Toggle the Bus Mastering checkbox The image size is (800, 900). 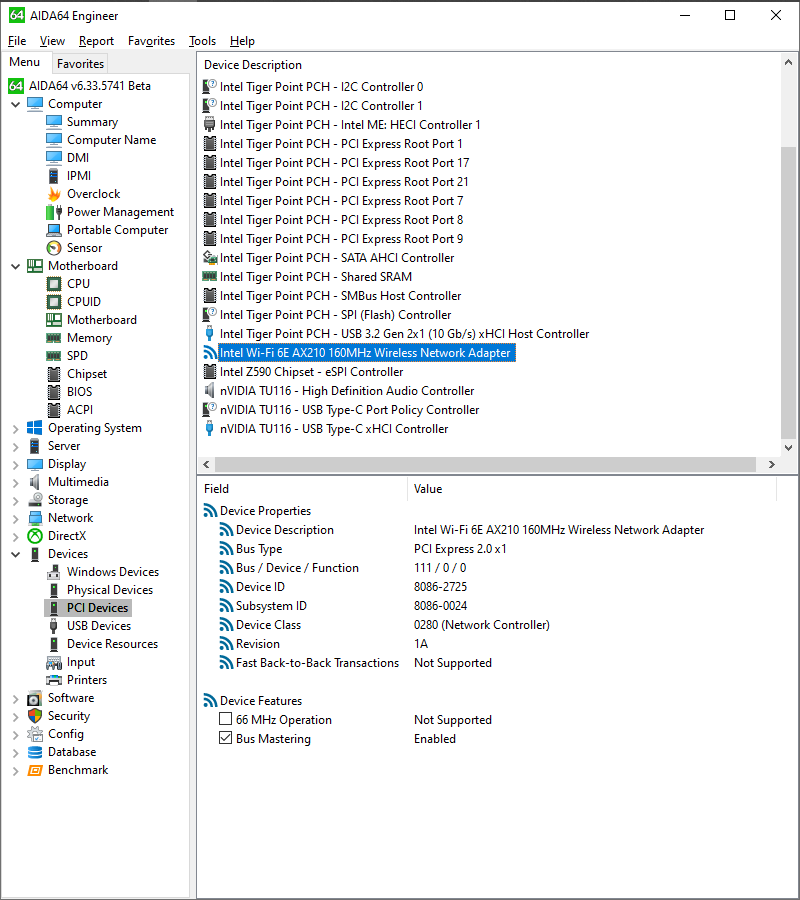coord(226,738)
